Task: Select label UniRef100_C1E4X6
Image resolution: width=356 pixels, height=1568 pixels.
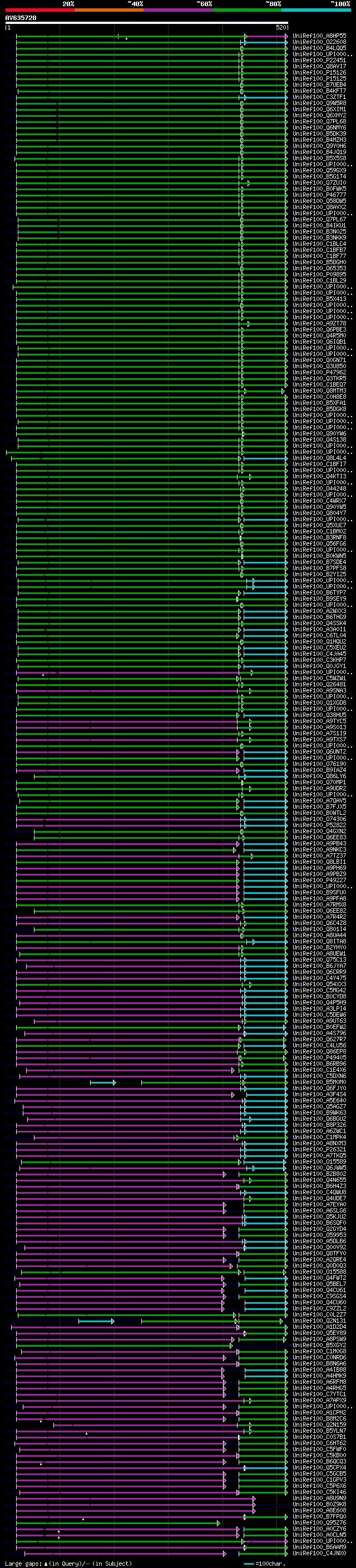Action: [x=319, y=1070]
